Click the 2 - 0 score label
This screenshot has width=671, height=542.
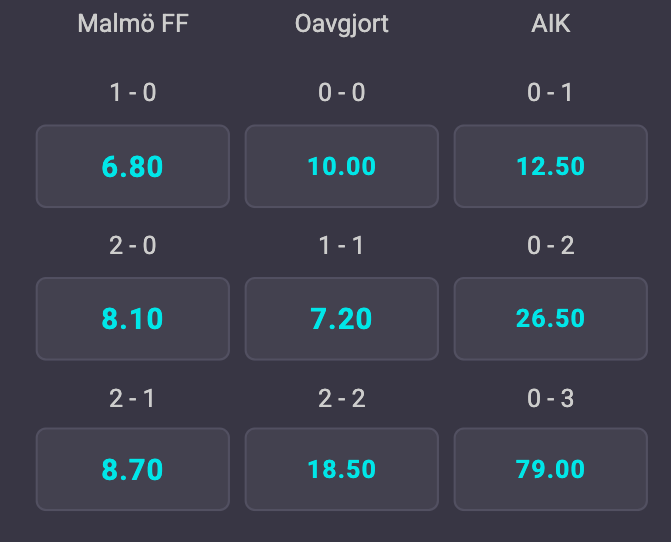(133, 245)
